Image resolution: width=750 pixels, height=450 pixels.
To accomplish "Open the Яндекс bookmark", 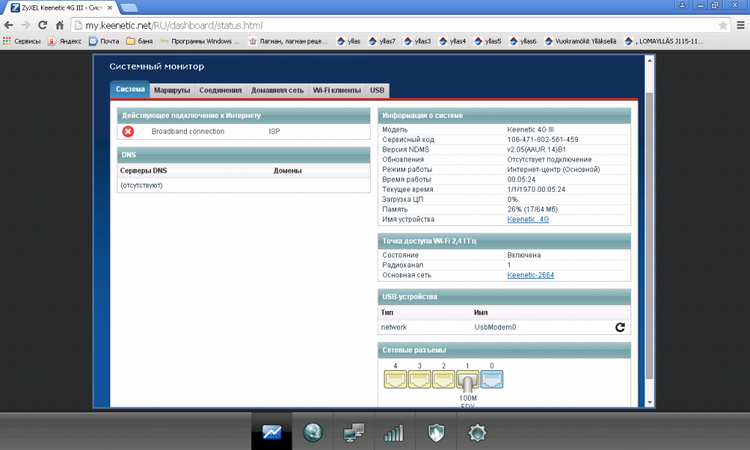I will point(65,41).
